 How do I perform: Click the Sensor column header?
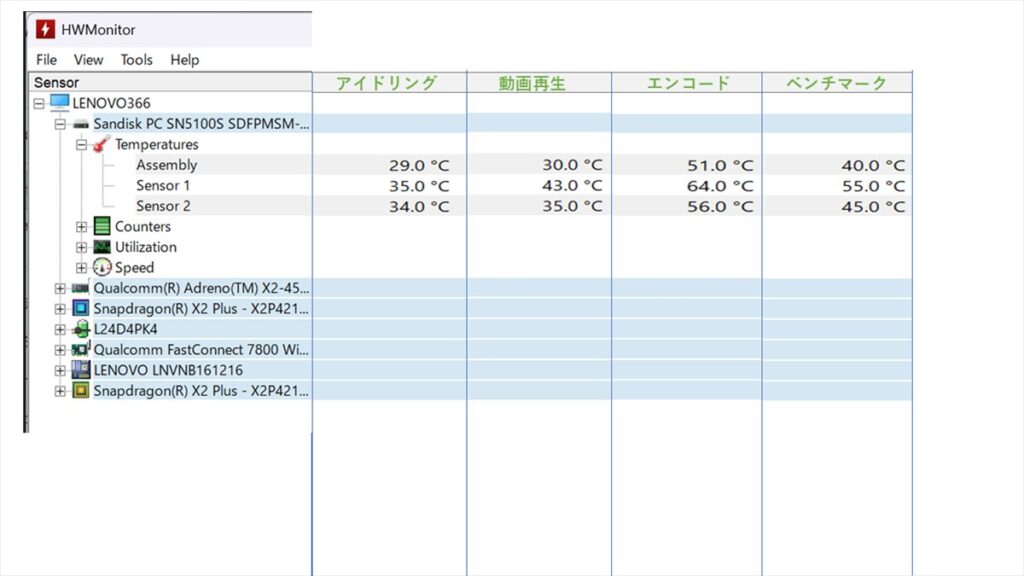pyautogui.click(x=170, y=82)
